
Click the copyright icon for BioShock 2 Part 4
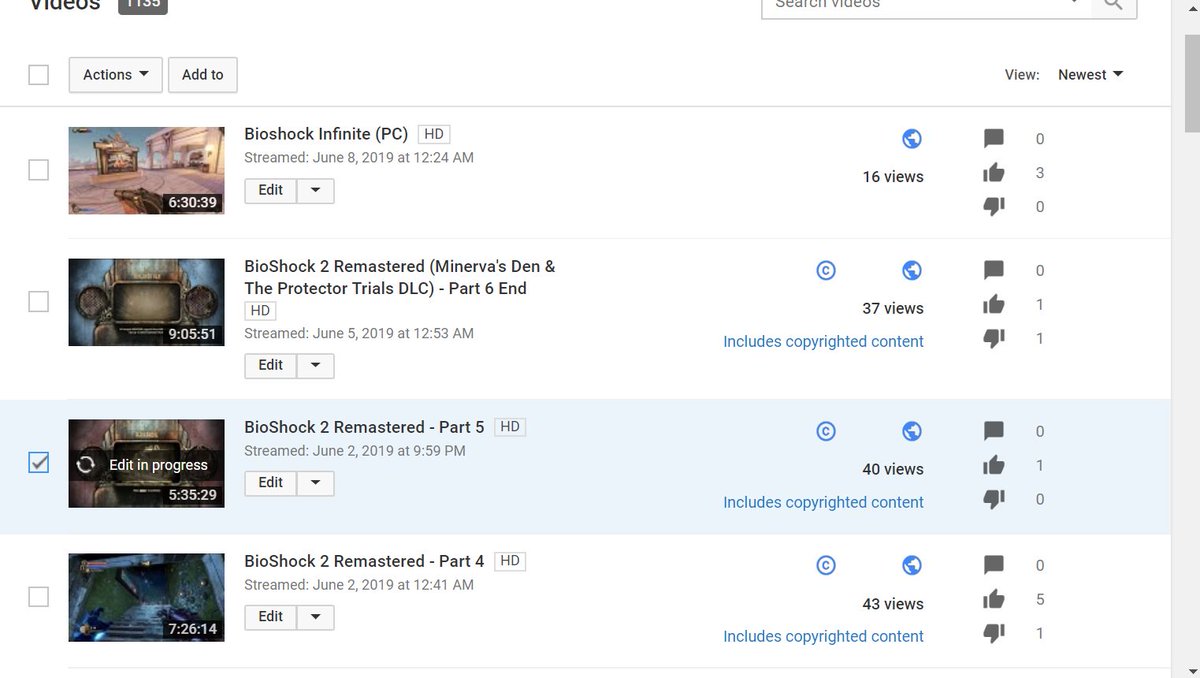click(826, 565)
